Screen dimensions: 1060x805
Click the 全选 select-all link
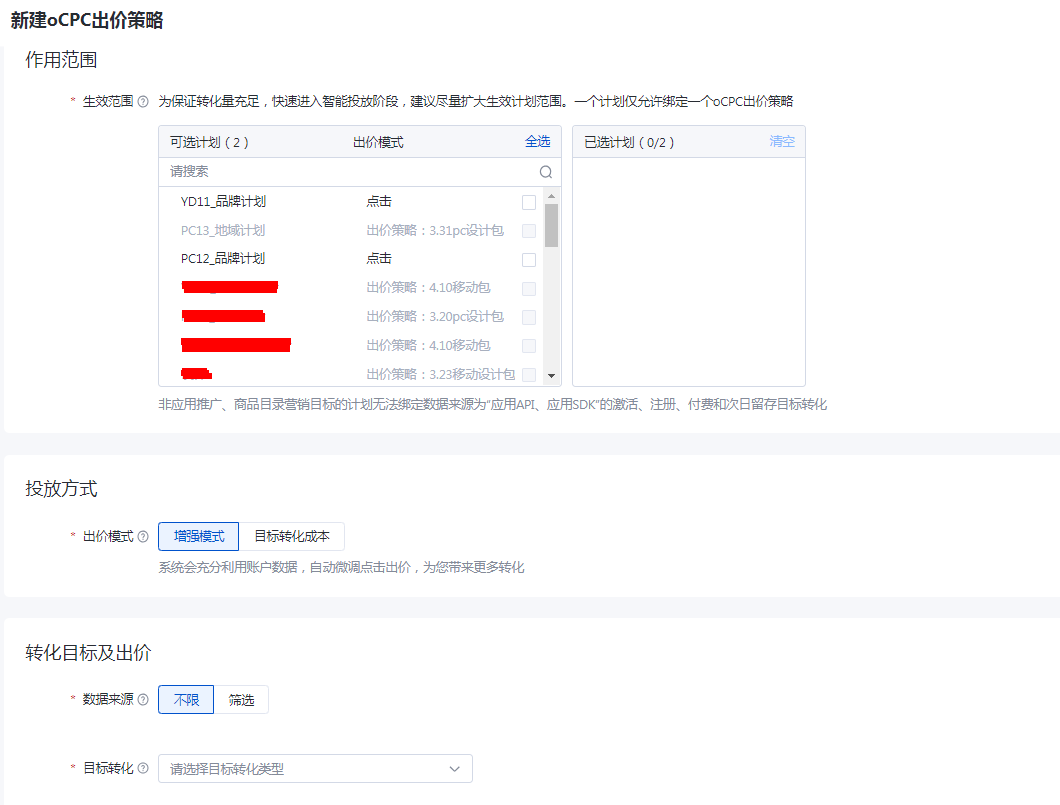tap(537, 141)
